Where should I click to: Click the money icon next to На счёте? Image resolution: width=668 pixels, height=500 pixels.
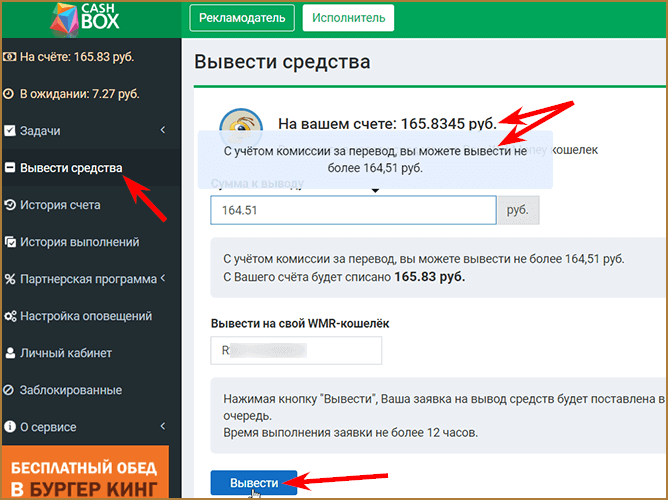[10, 57]
